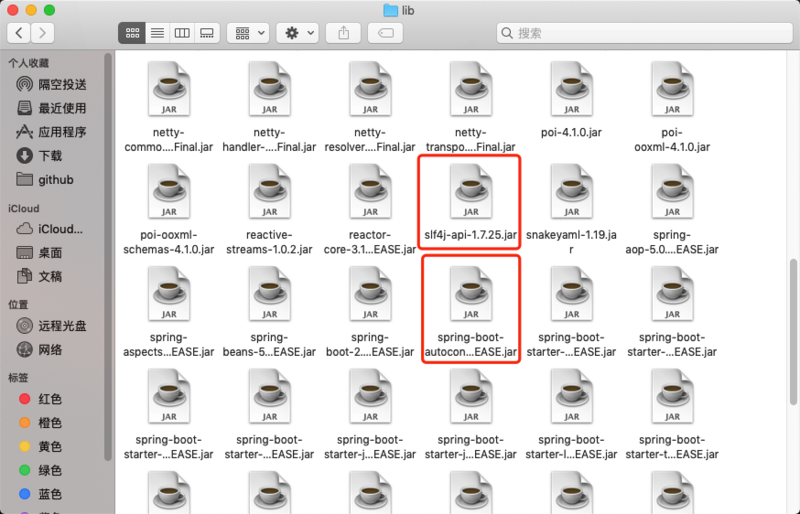Select netty-commo....Final.jar file icon

click(x=169, y=89)
